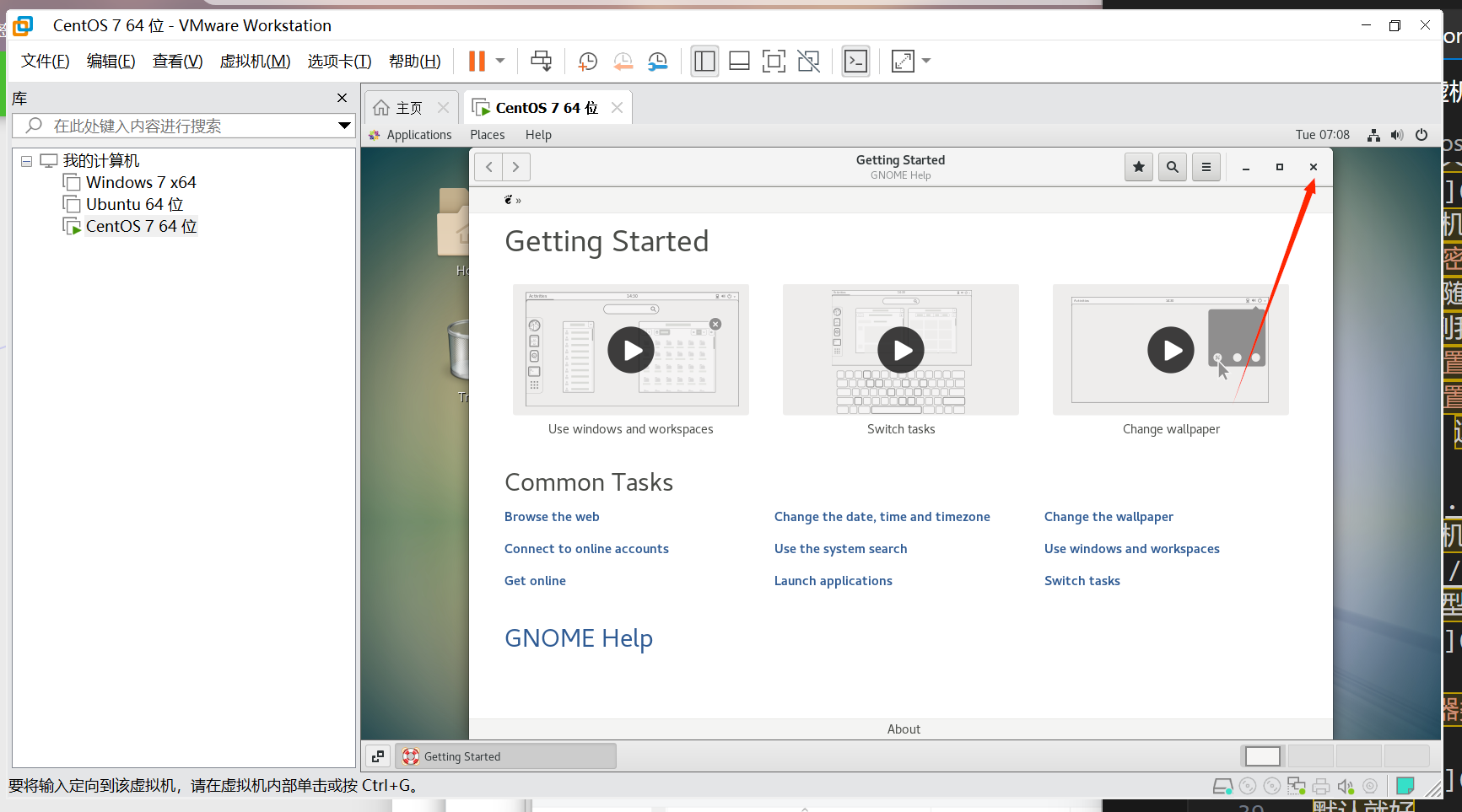Open the 虚拟机(M) menu
The width and height of the screenshot is (1462, 812).
click(x=255, y=61)
